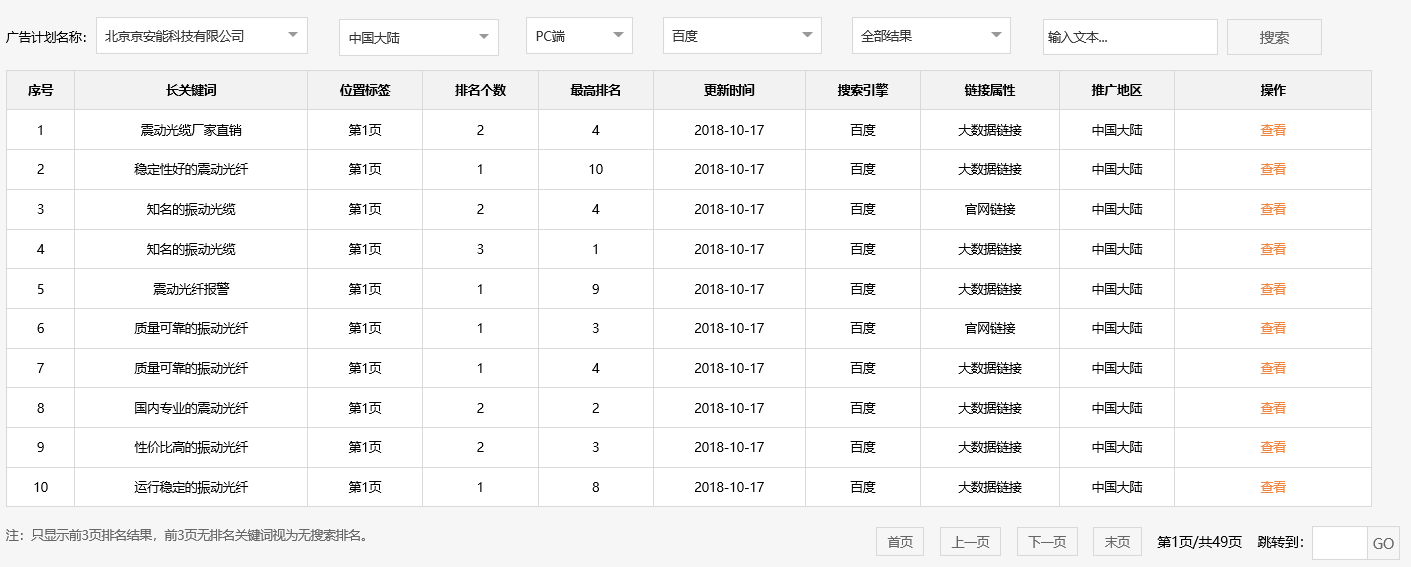1411x567 pixels.
Task: Click the 搜索引擎 column header
Action: click(x=863, y=90)
